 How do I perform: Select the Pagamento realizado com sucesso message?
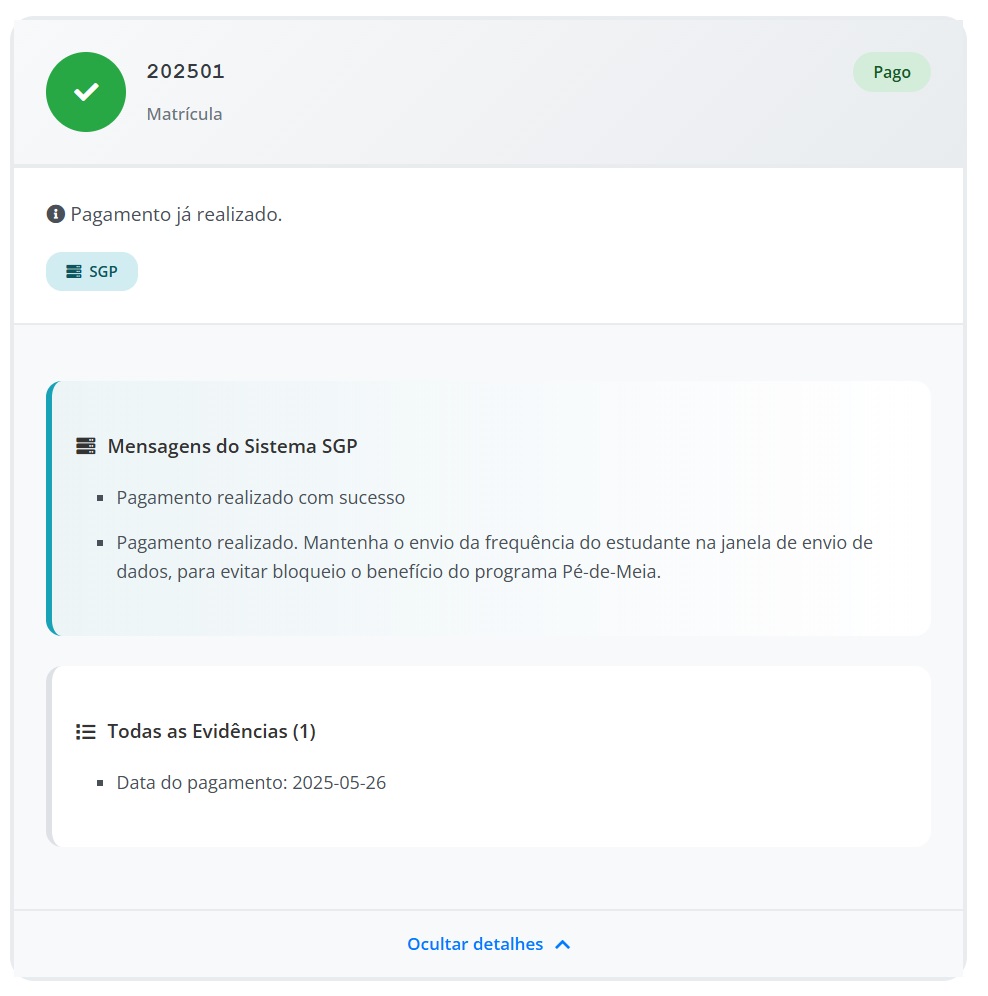click(x=261, y=497)
